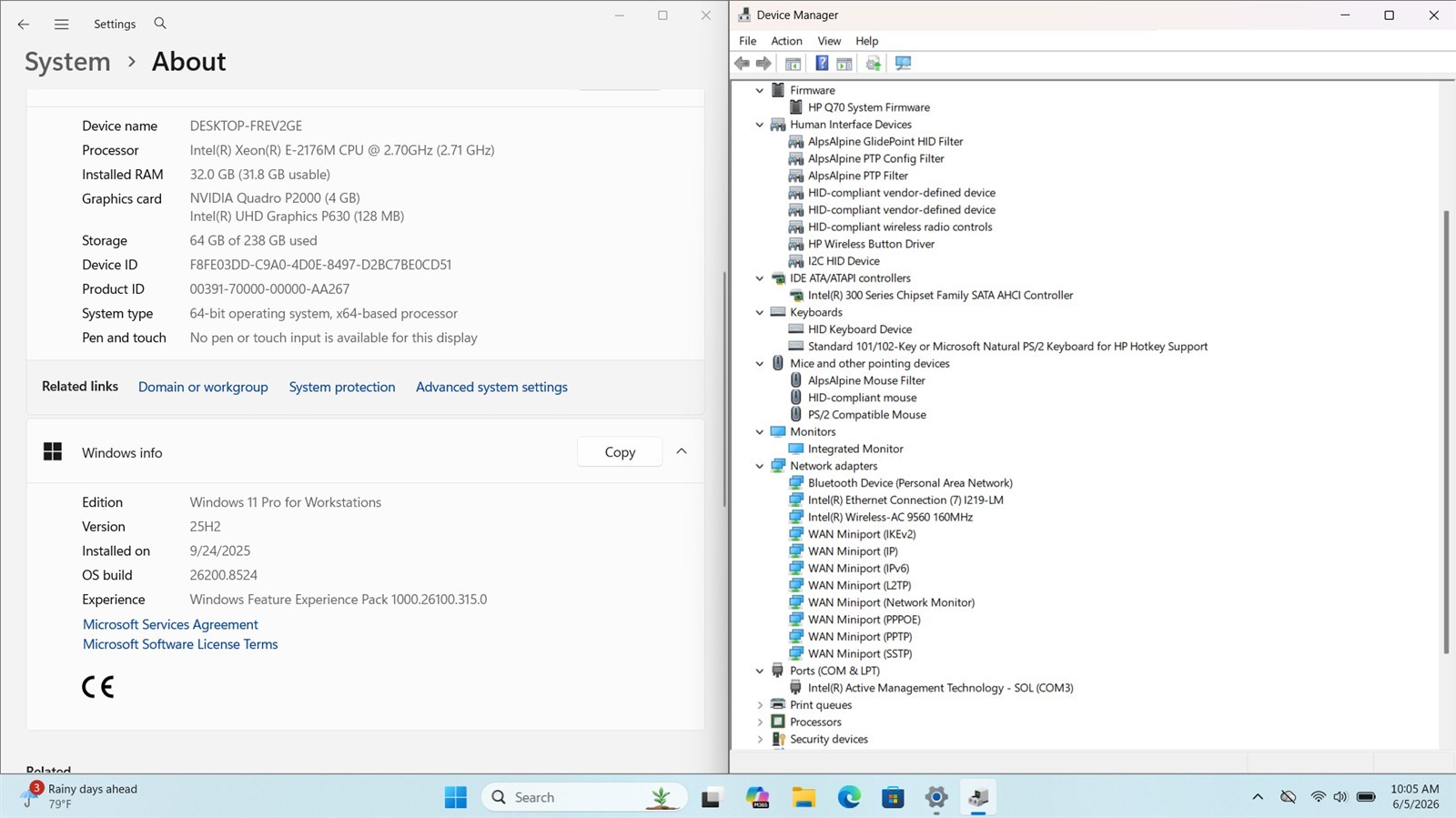Screen dimensions: 1456x818
Task: Select Intel(R) 300 Series SATA AHCI Controller
Action: coord(940,296)
